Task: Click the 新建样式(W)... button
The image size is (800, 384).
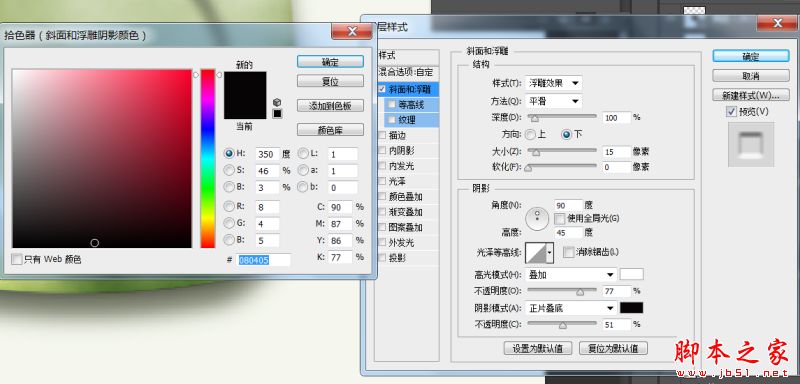Action: click(751, 95)
